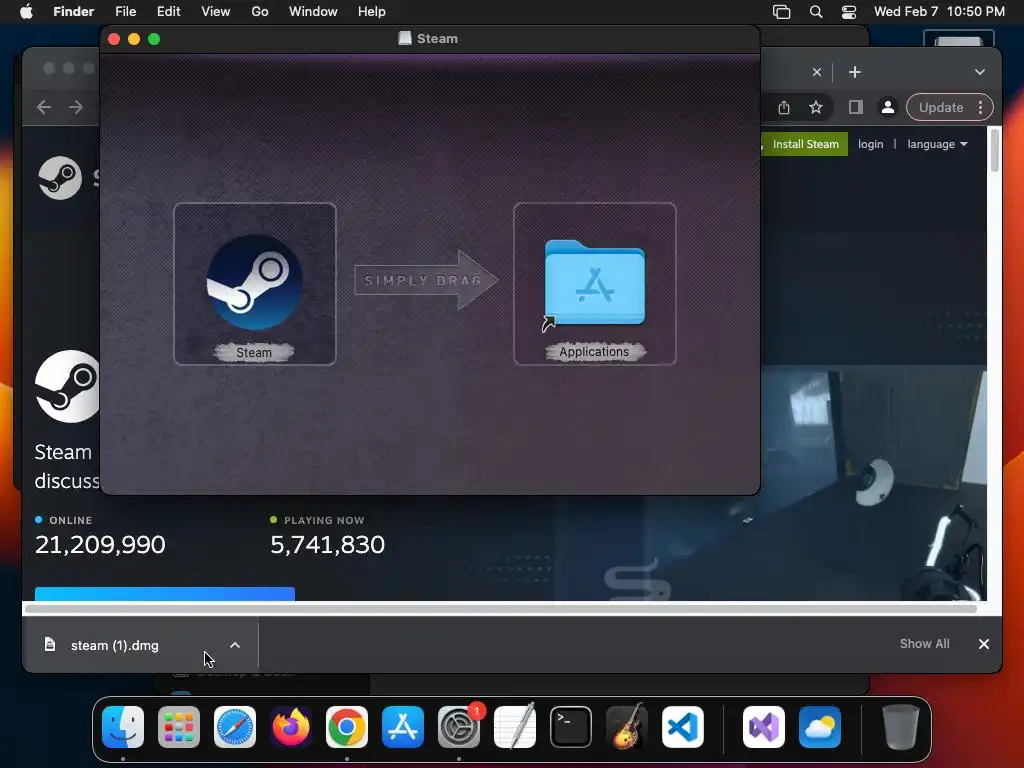Click the Chrome vertical scrollbar
The image size is (1024, 768).
click(x=995, y=152)
